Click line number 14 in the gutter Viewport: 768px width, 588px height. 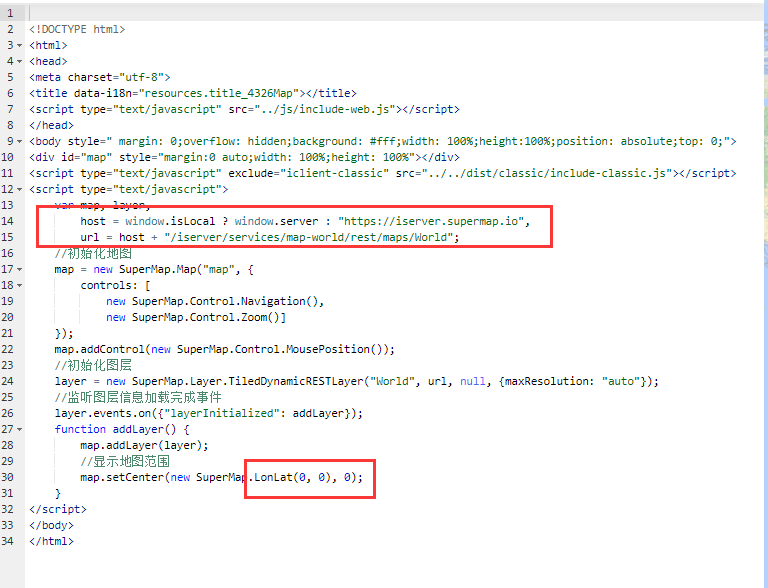tap(7, 221)
